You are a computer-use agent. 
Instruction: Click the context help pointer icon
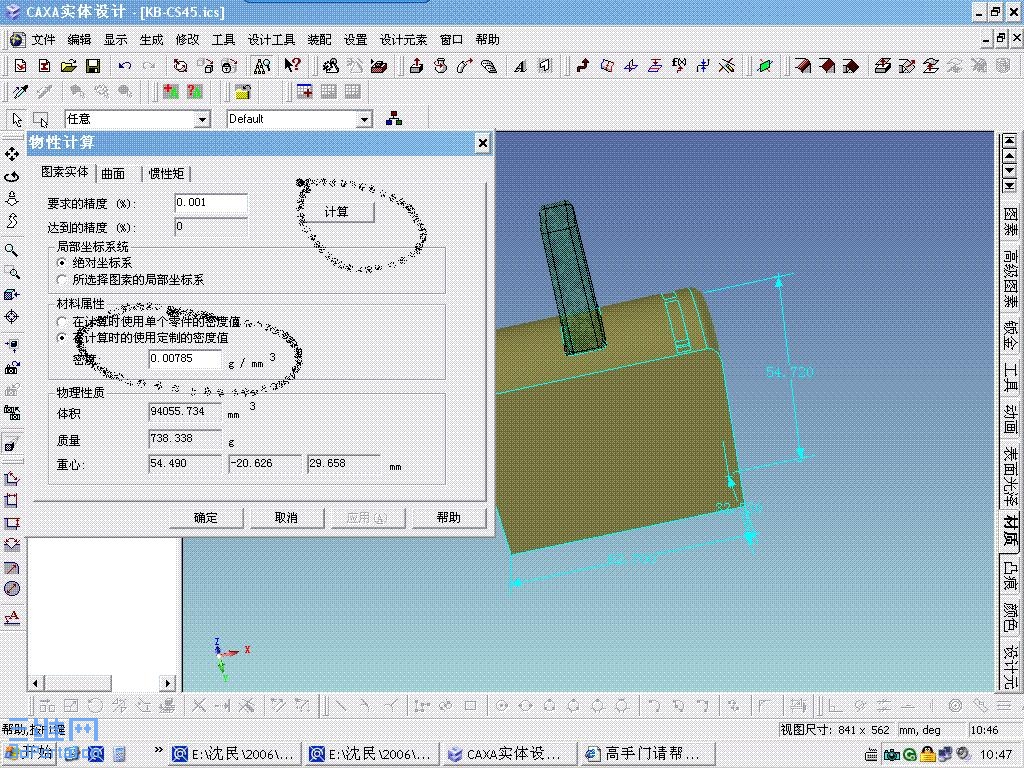click(x=292, y=65)
